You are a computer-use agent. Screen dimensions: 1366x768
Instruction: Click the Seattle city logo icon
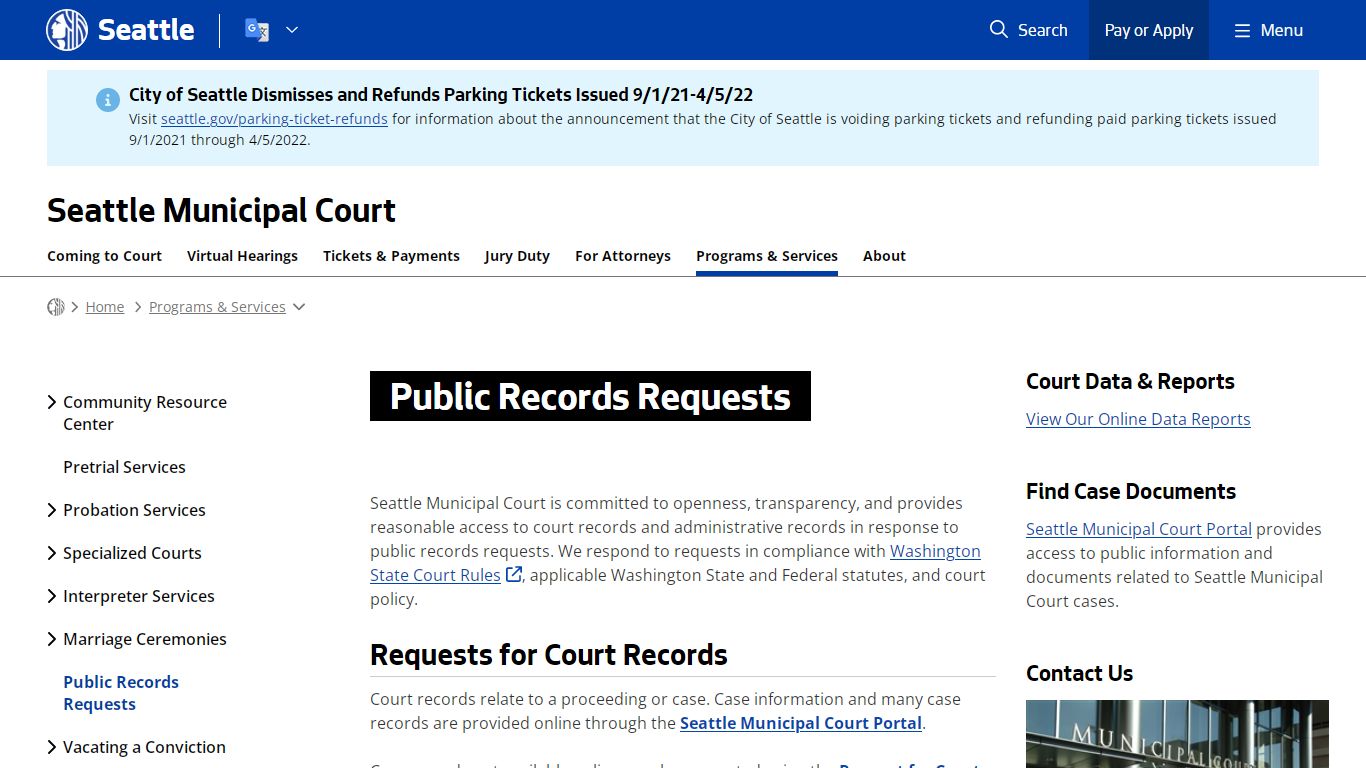coord(67,30)
